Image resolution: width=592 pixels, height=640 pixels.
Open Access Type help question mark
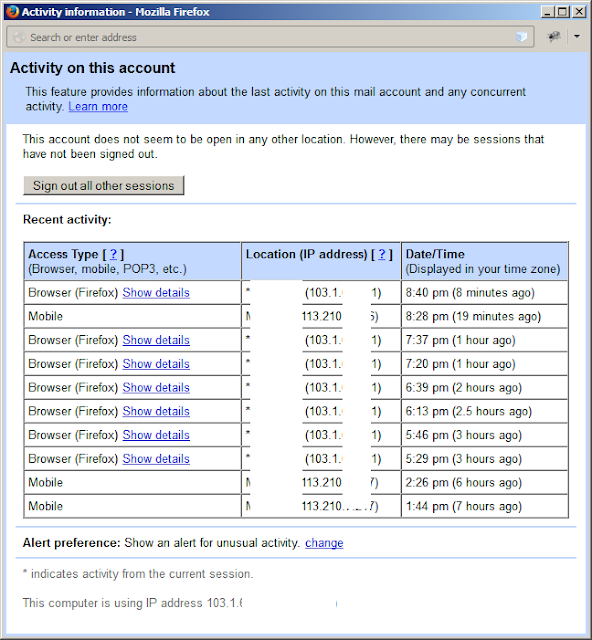click(x=114, y=254)
